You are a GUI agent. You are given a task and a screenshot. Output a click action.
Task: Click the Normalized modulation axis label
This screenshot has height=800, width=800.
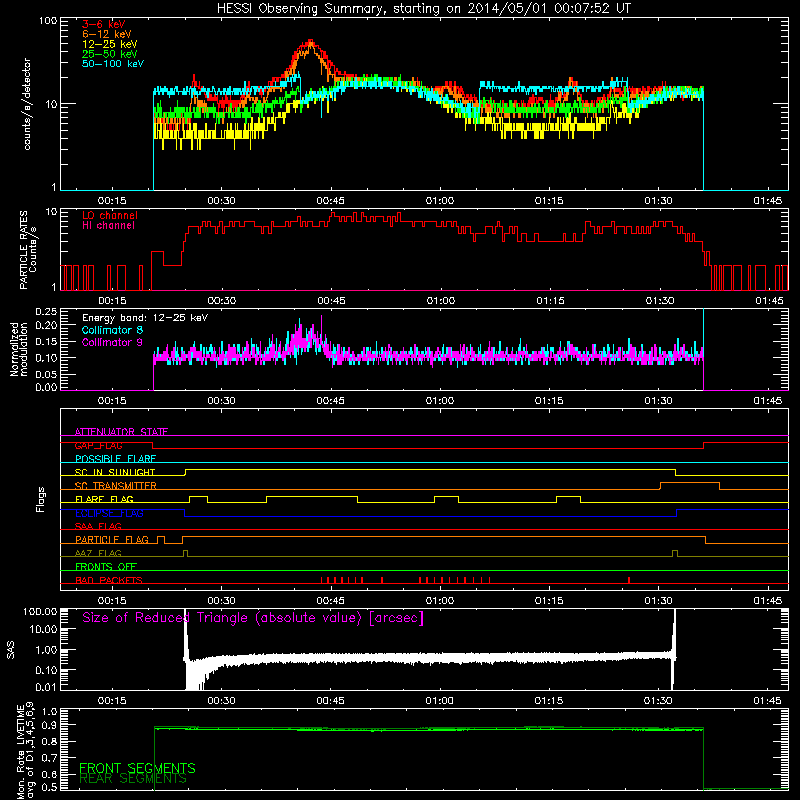[19, 349]
